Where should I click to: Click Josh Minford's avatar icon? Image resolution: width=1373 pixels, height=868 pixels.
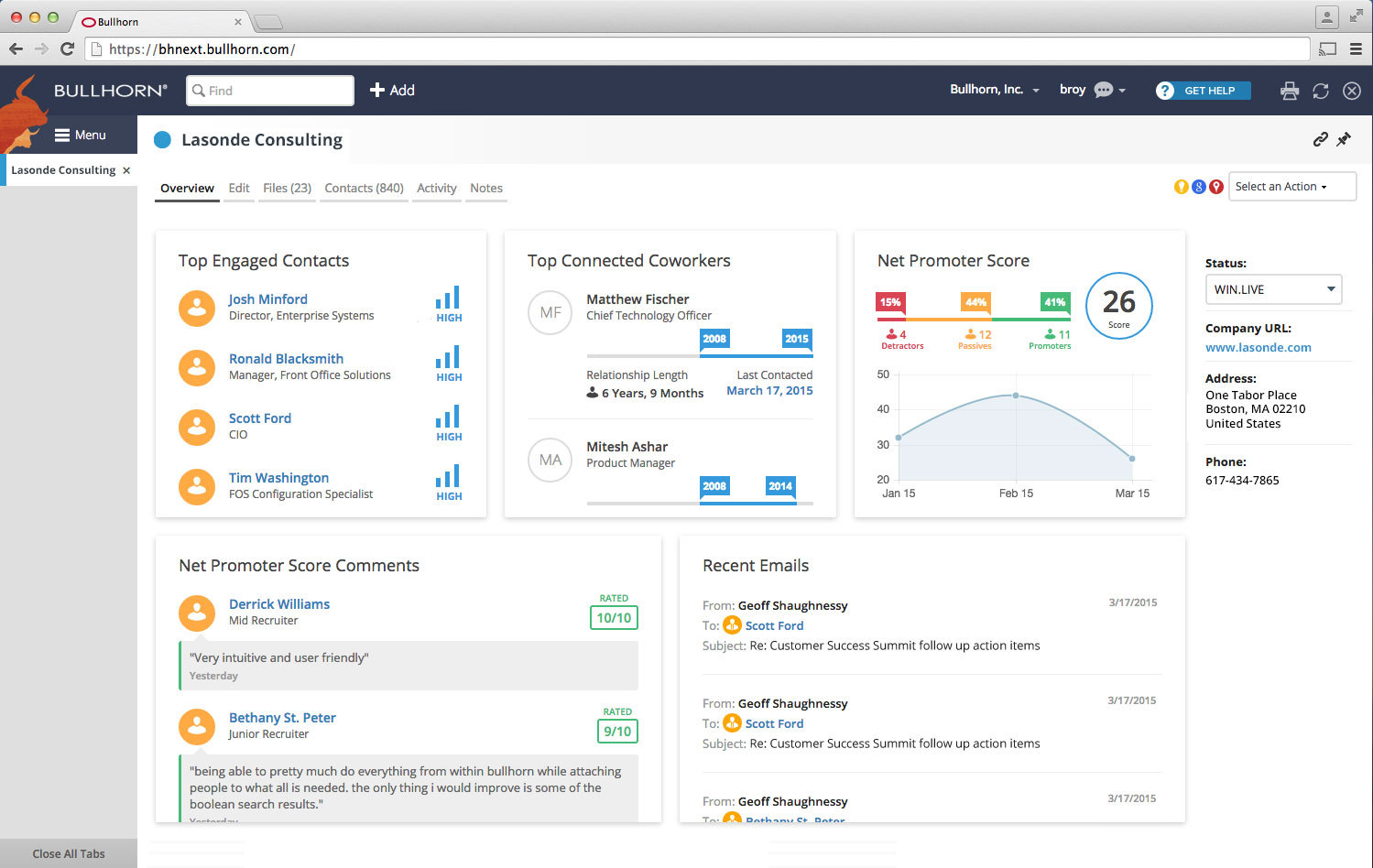(x=196, y=308)
